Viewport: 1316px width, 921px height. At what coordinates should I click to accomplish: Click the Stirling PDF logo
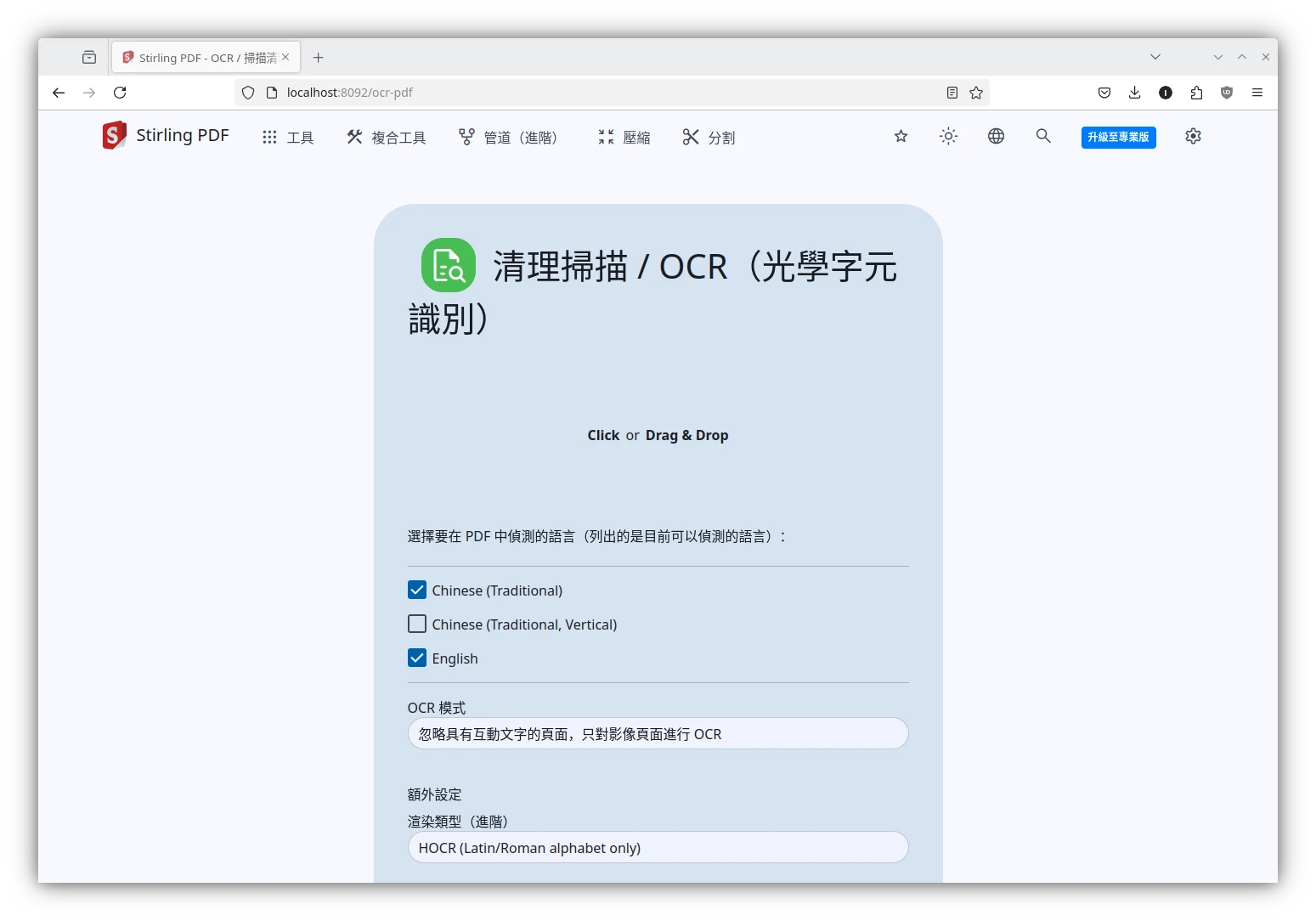pyautogui.click(x=166, y=136)
